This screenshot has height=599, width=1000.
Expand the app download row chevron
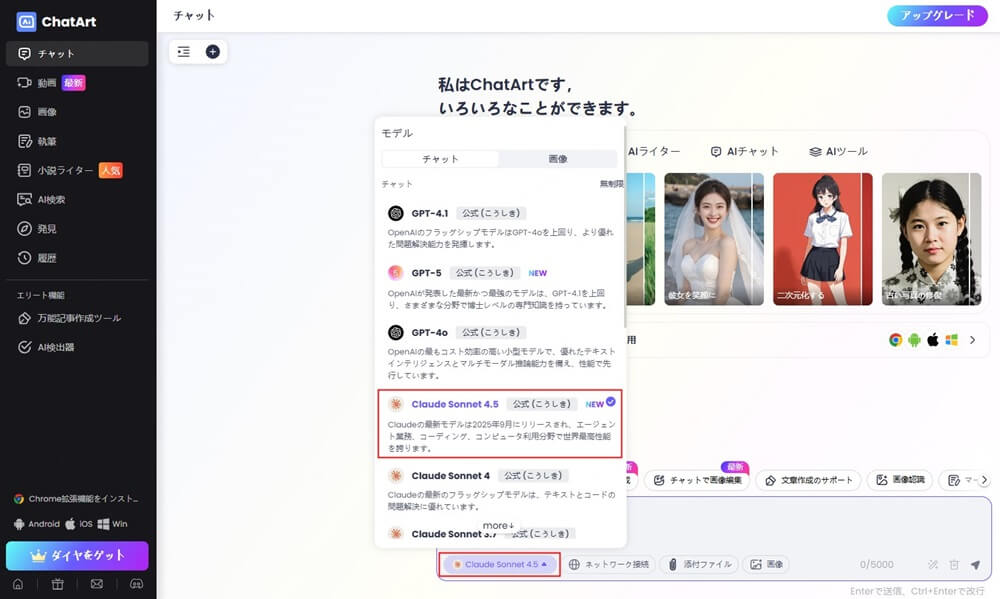click(972, 340)
